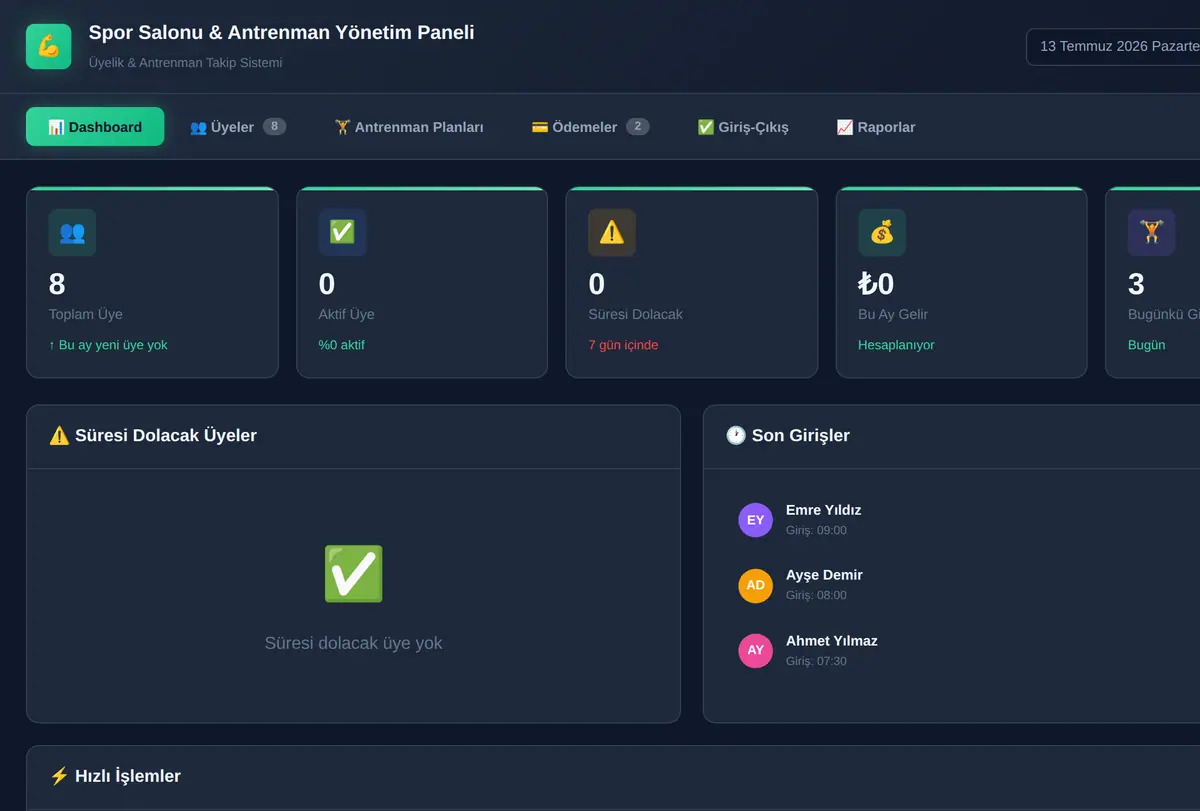Image resolution: width=1200 pixels, height=811 pixels.
Task: Open the Dashboard tab
Action: (95, 127)
